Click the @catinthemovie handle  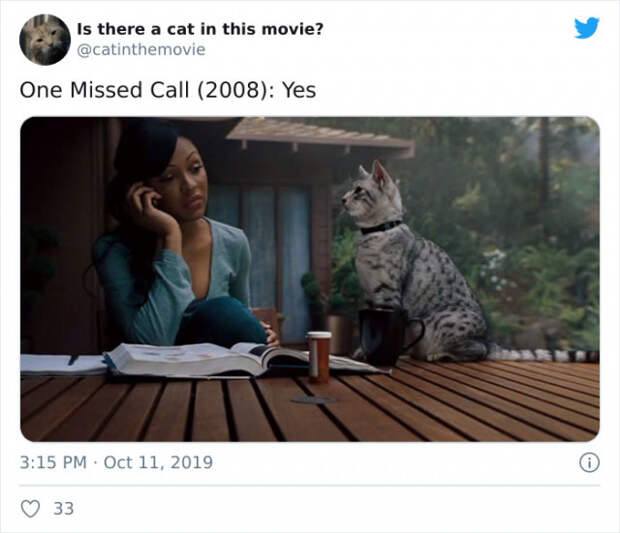click(x=141, y=50)
